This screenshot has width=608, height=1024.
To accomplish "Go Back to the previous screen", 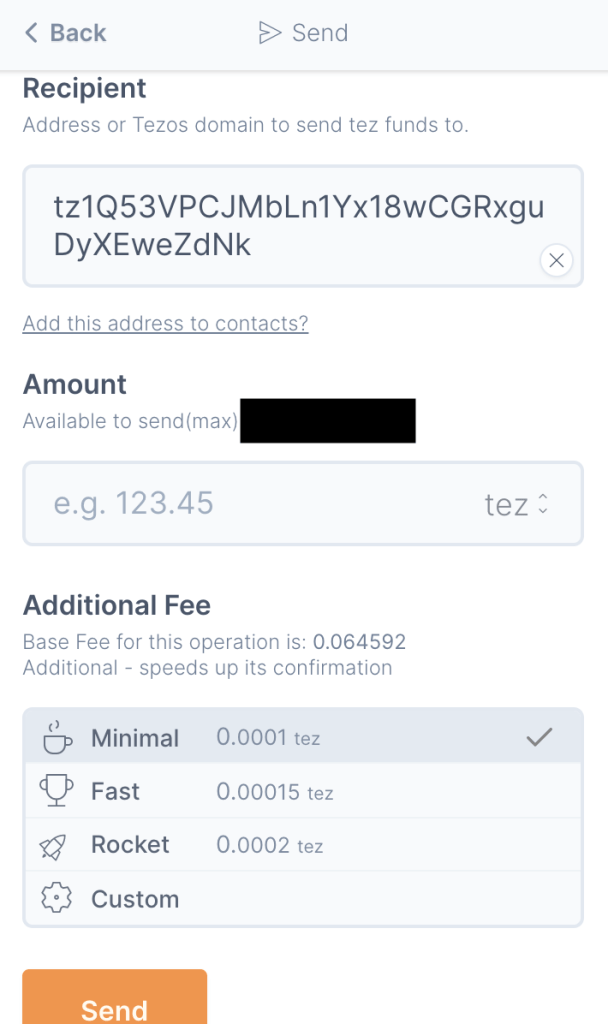I will click(x=66, y=33).
